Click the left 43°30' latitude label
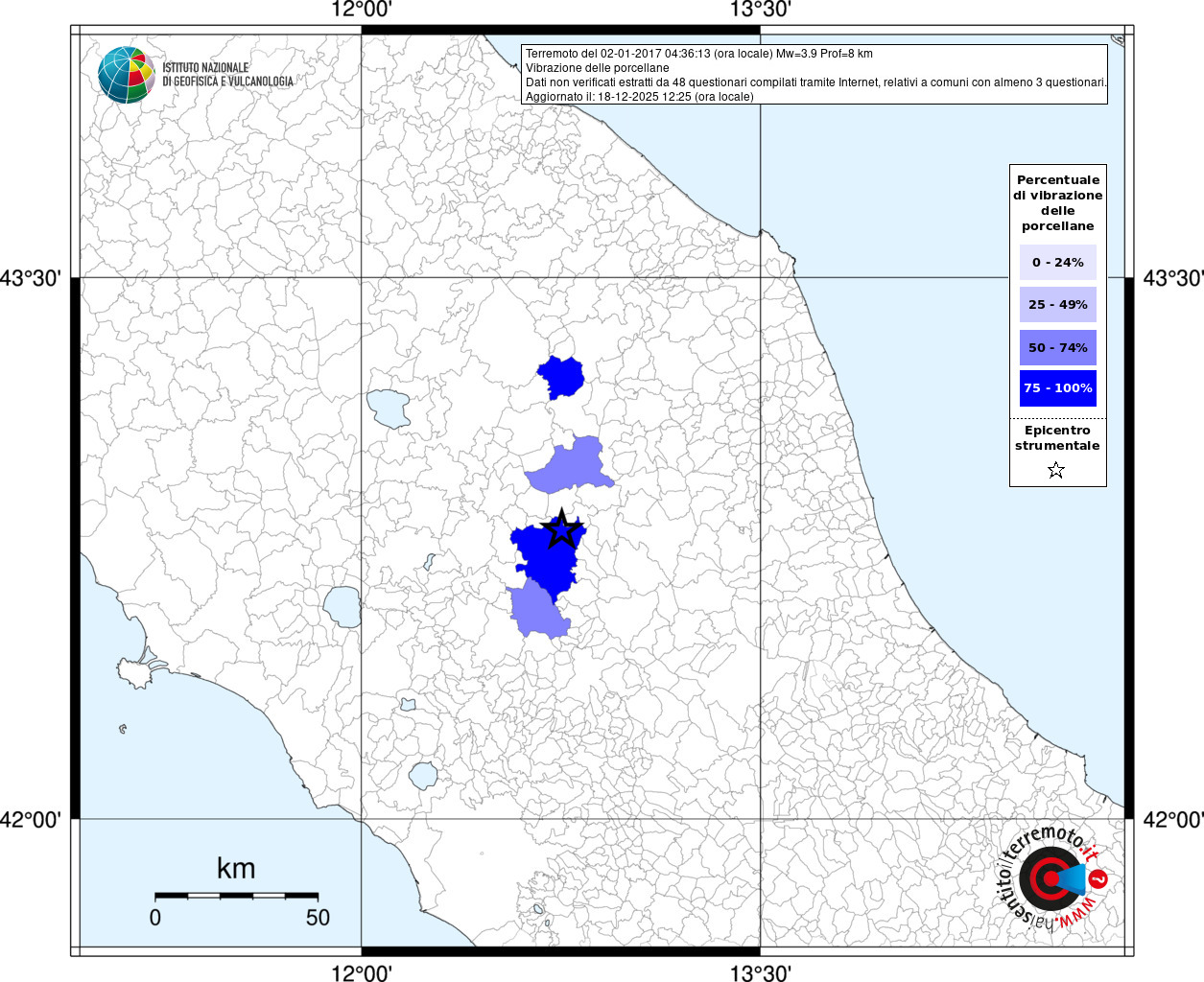Screen dimensions: 1204x982 [x=31, y=278]
